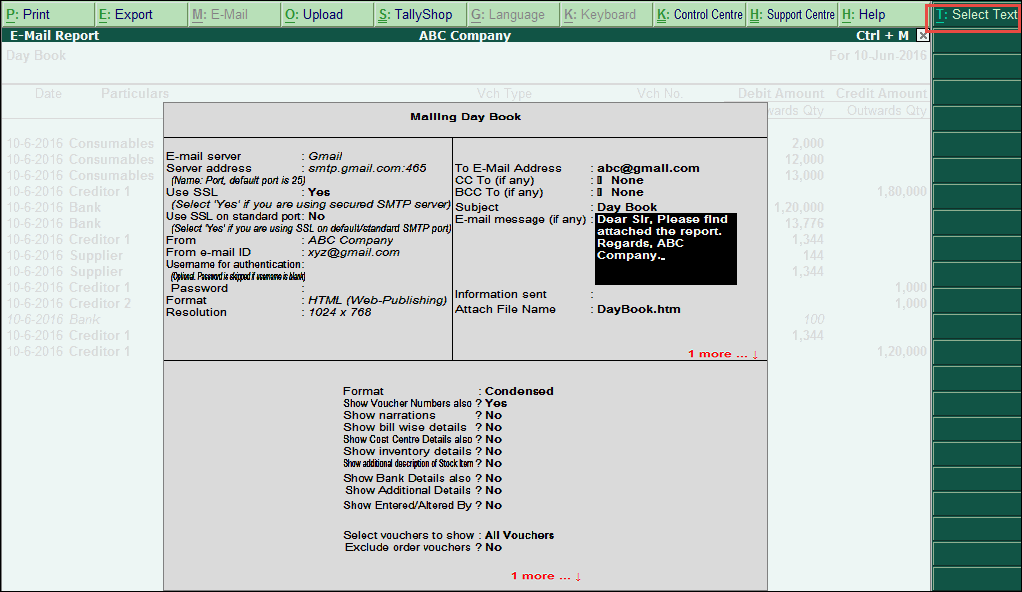Edit Attach File Name DayBook.htm
Image resolution: width=1022 pixels, height=592 pixels.
coord(639,310)
